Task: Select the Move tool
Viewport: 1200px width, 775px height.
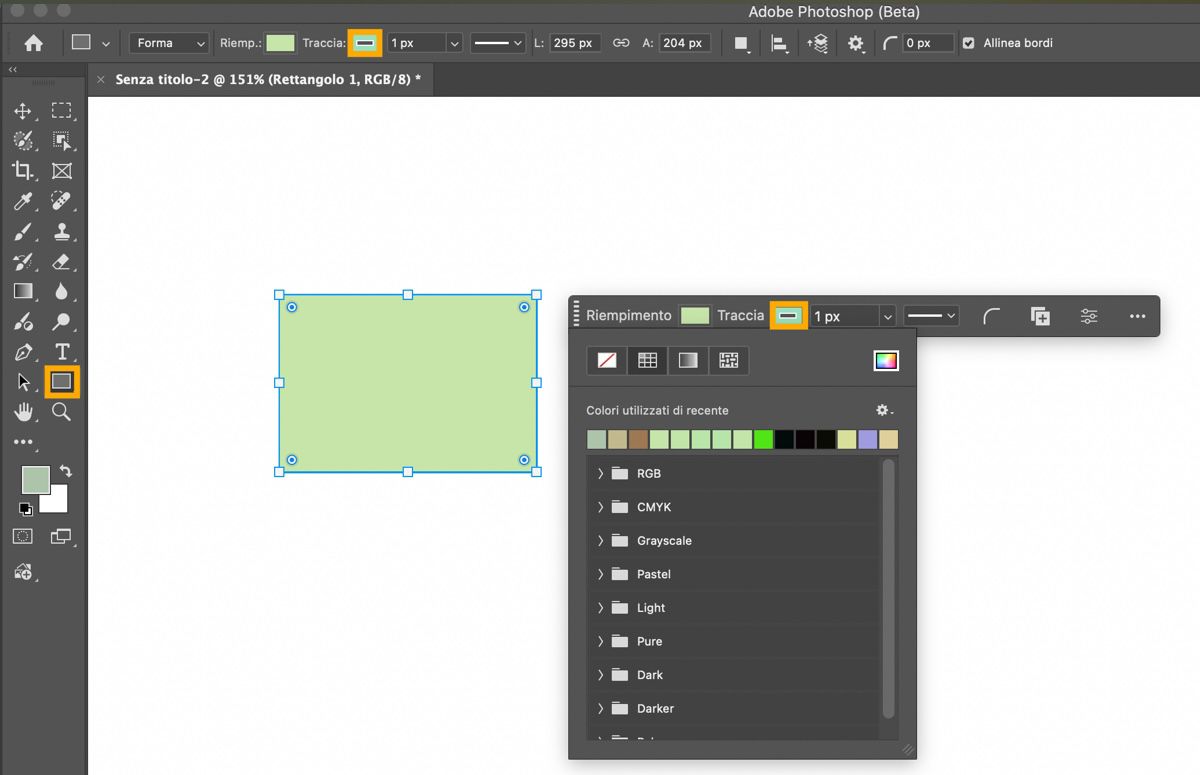Action: click(23, 111)
